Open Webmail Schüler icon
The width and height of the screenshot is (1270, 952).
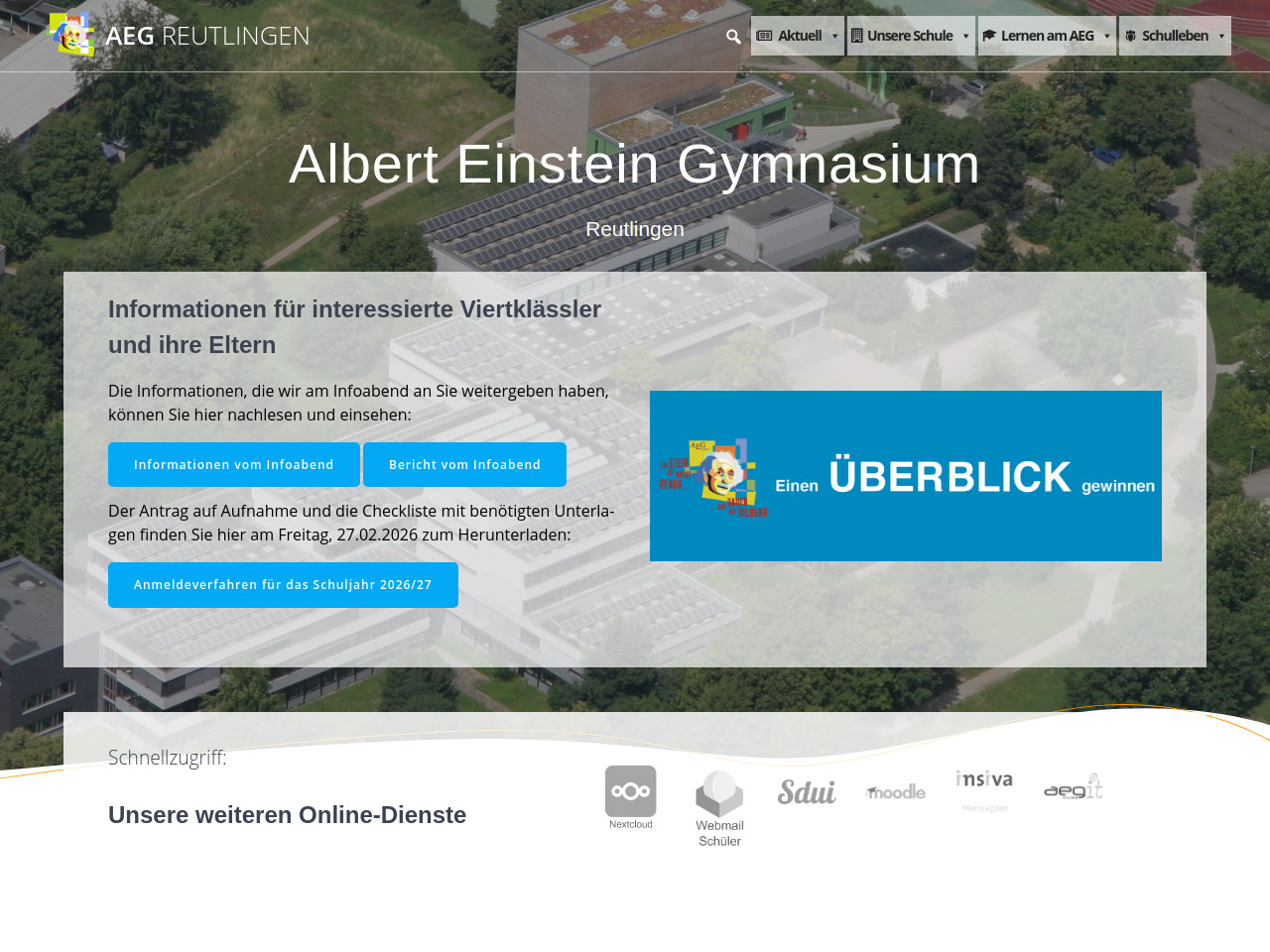(719, 808)
